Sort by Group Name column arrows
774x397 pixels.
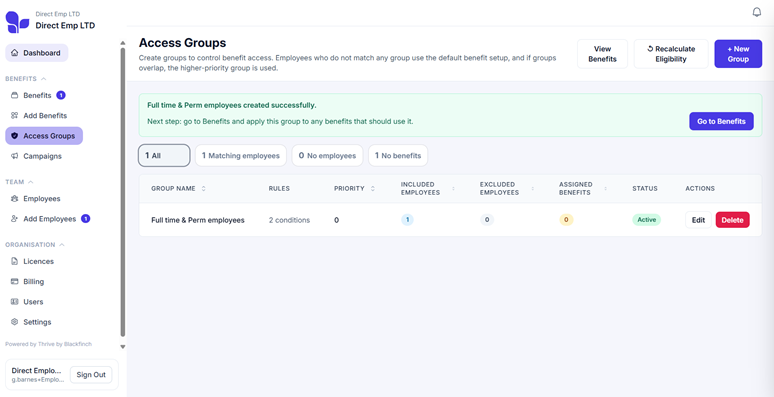pos(204,189)
